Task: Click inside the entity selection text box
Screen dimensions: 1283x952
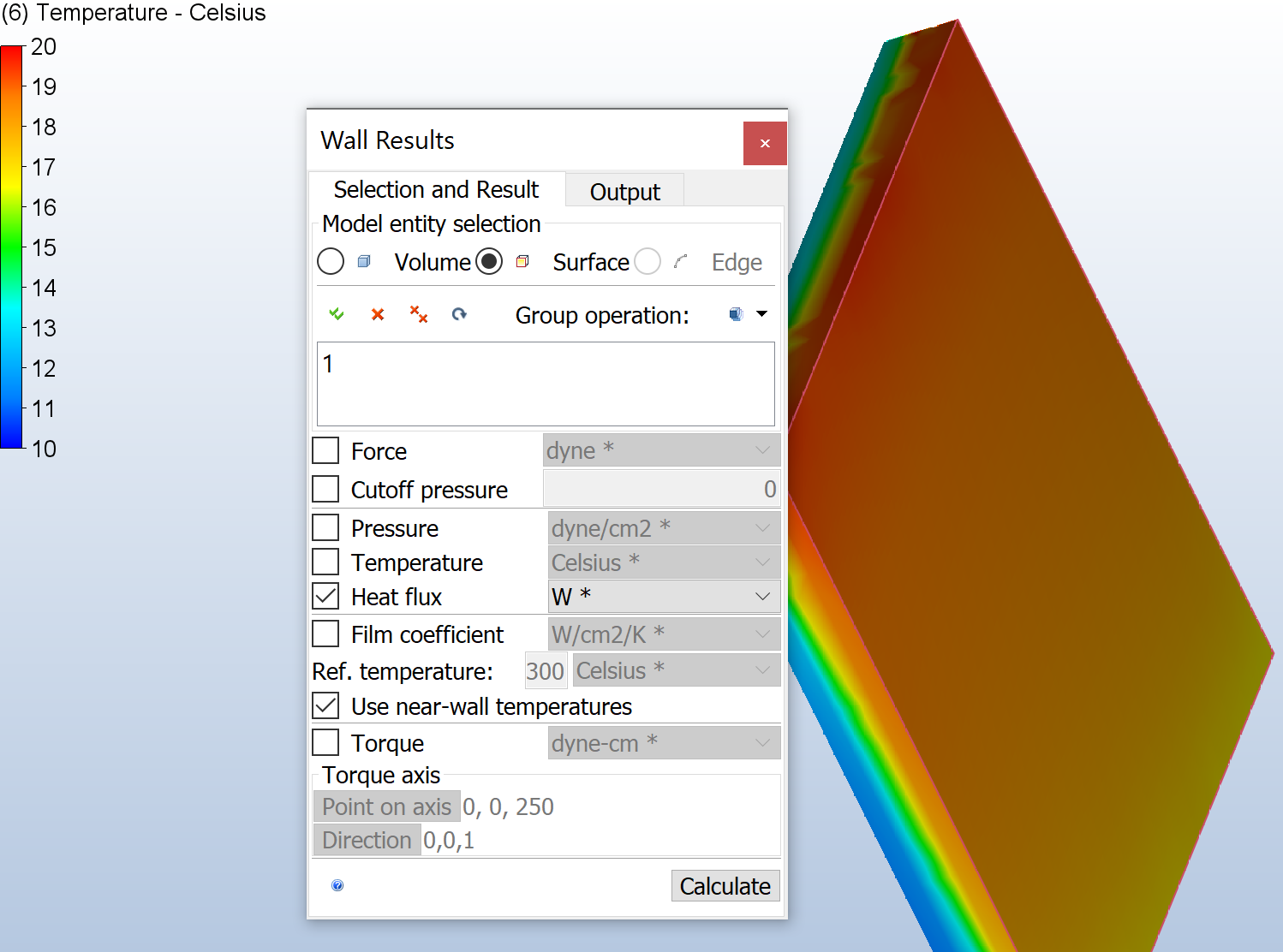Action: tap(545, 384)
